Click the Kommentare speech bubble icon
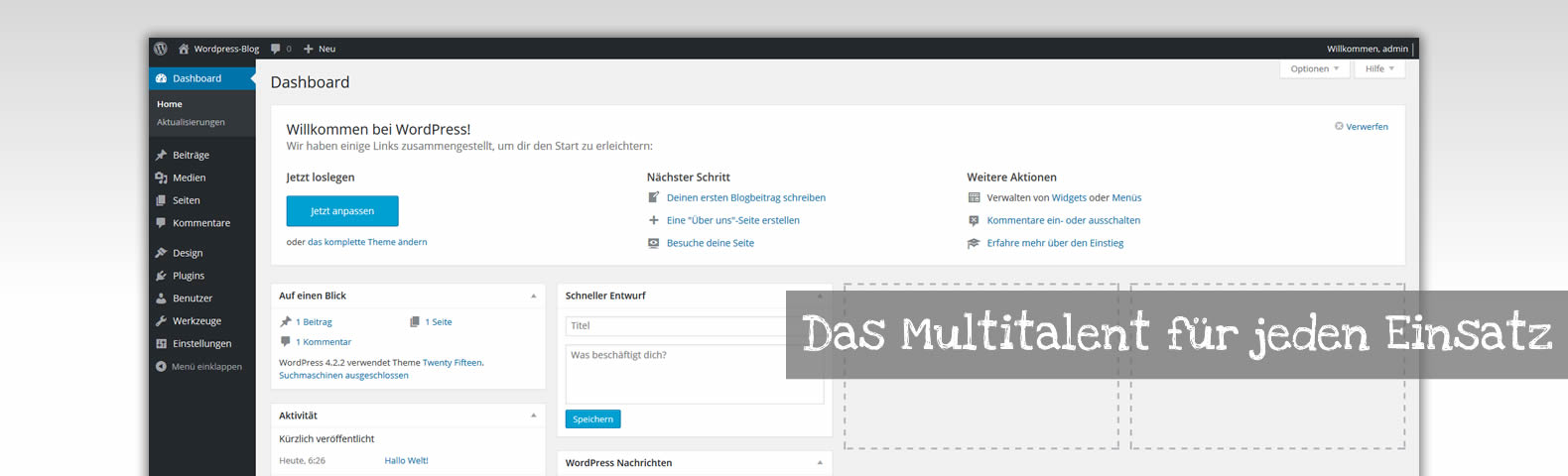This screenshot has height=476, width=1568. coord(161,223)
